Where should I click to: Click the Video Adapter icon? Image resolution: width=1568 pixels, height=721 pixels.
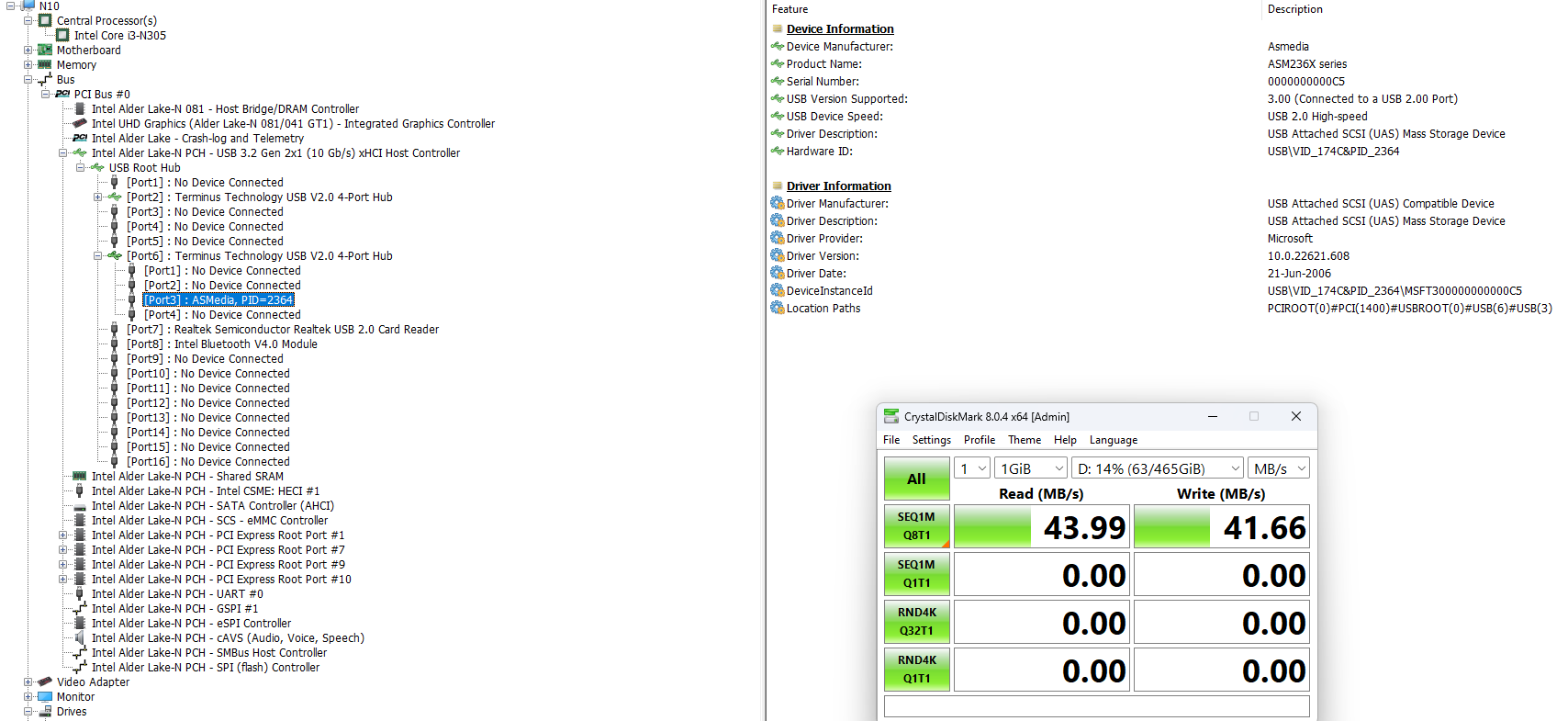click(x=45, y=682)
